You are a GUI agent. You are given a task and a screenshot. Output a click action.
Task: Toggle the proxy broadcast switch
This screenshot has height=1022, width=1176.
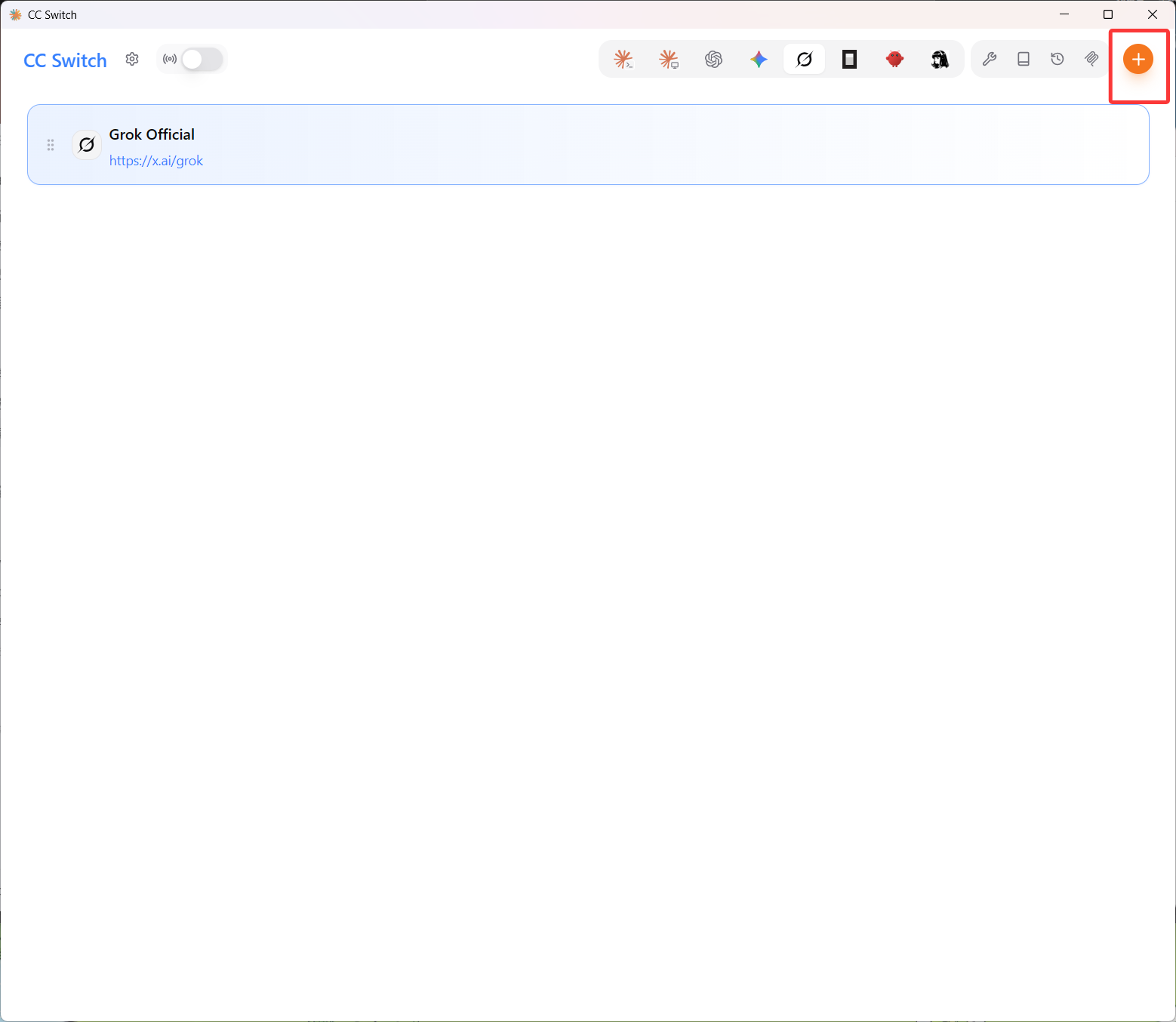pyautogui.click(x=202, y=60)
